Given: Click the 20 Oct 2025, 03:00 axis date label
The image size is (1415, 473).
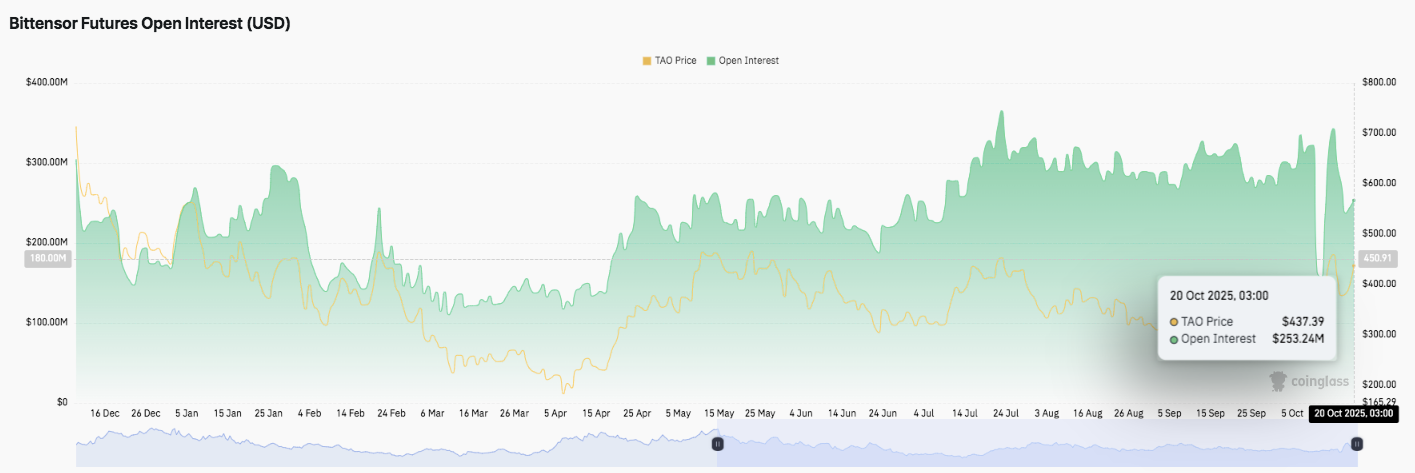Looking at the screenshot, I should coord(1353,412).
